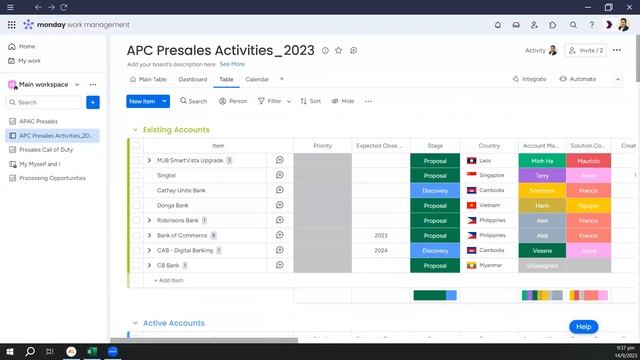Expand subitems of CB Bank
This screenshot has height=360, width=640.
149,265
